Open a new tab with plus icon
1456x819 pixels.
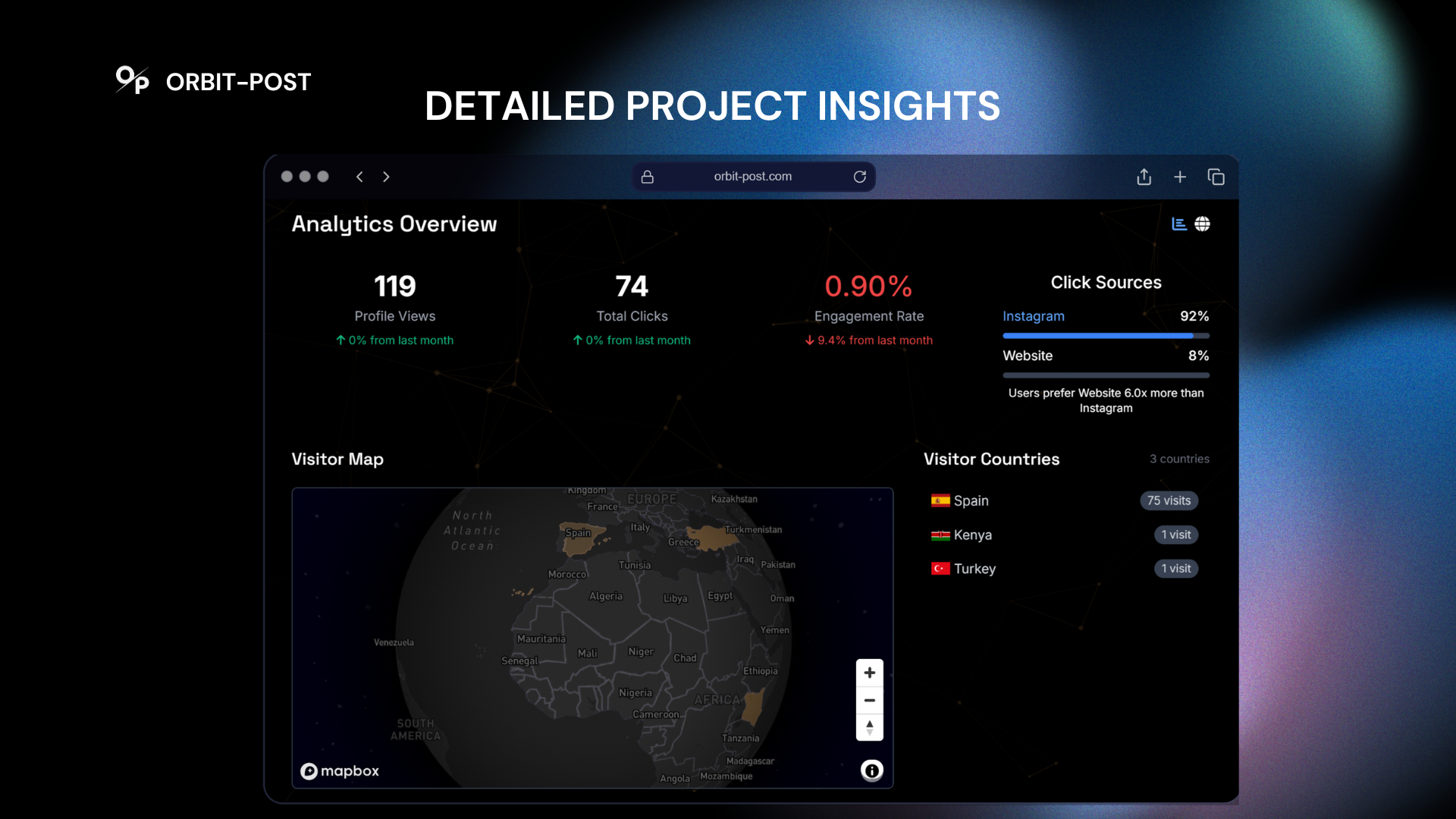(x=1180, y=177)
